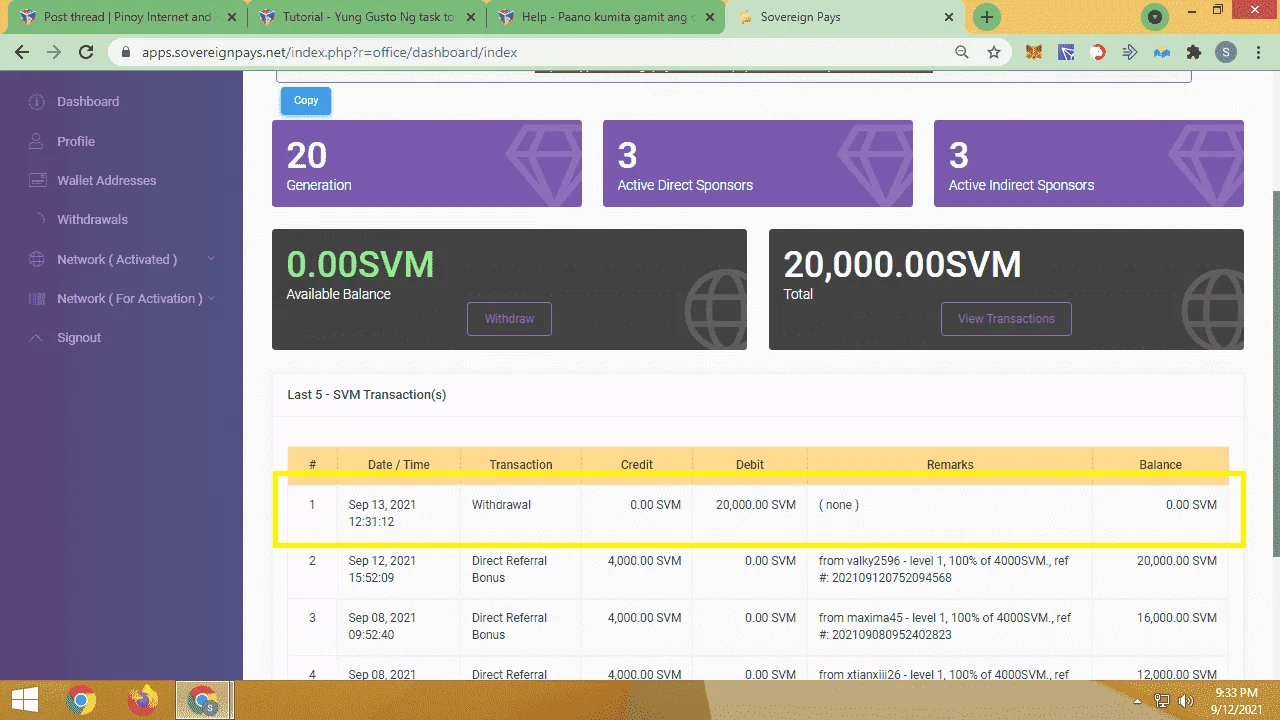
Task: Click the 20,000.00SVM Total amount
Action: click(902, 264)
